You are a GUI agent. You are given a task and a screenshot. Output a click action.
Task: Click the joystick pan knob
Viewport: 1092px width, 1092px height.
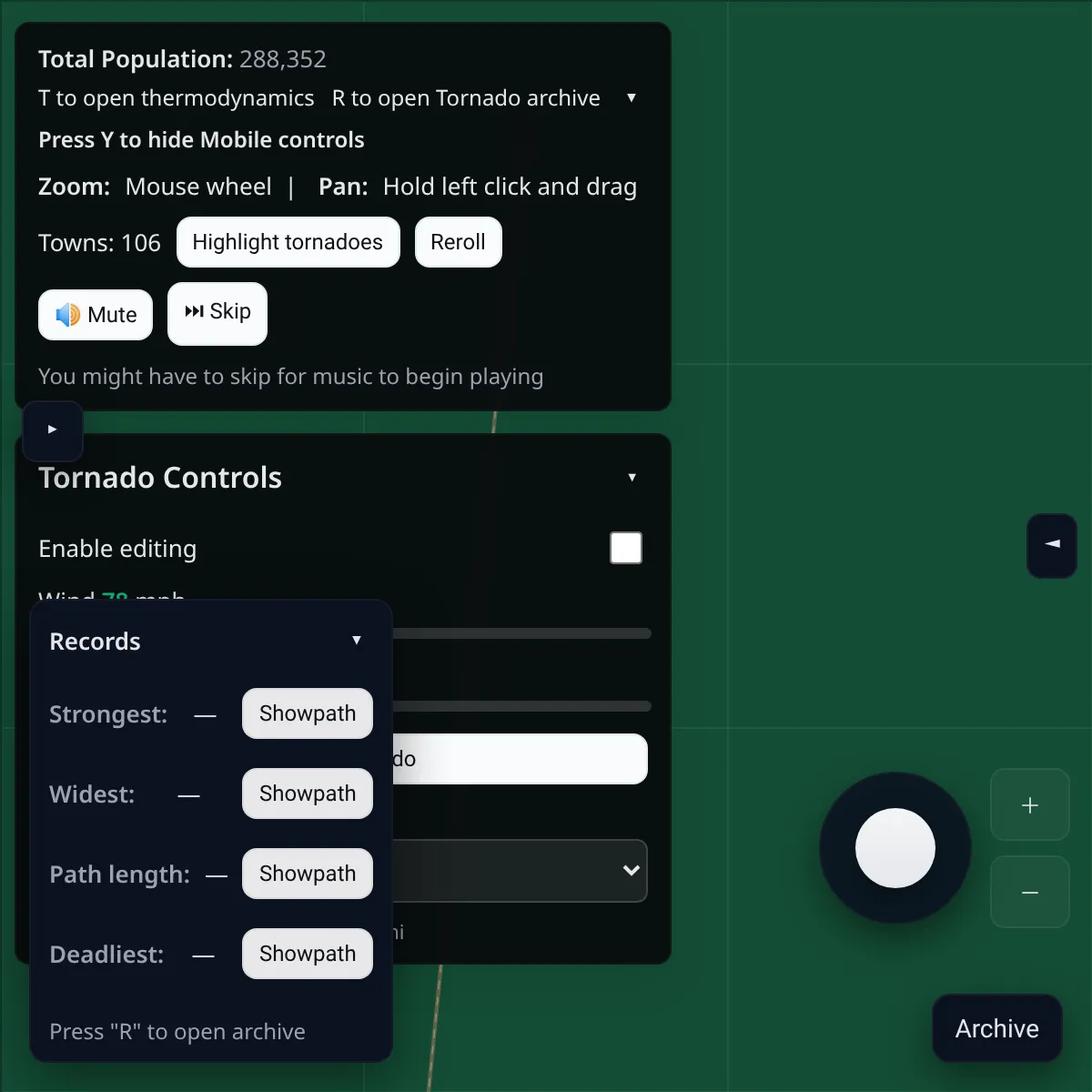(895, 848)
